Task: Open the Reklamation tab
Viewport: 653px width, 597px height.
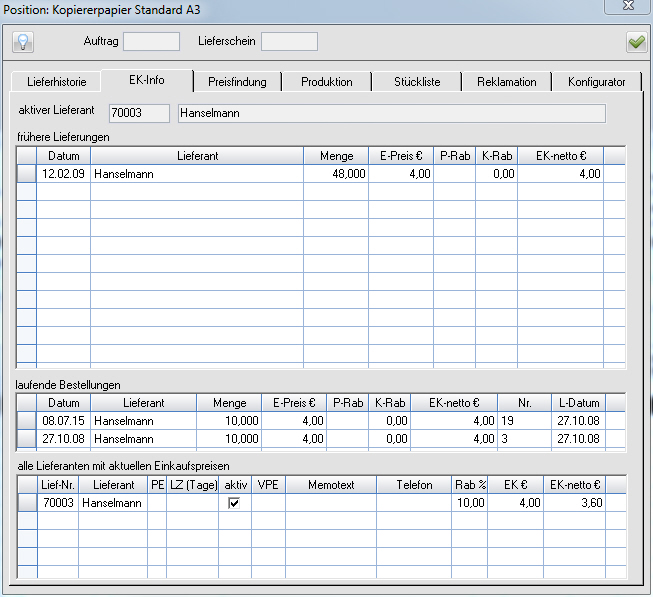Action: click(x=507, y=82)
